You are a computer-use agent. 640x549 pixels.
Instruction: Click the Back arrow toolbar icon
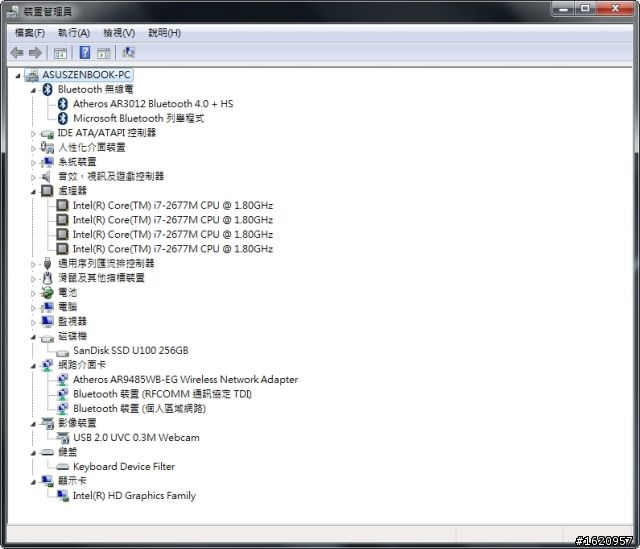click(x=17, y=53)
